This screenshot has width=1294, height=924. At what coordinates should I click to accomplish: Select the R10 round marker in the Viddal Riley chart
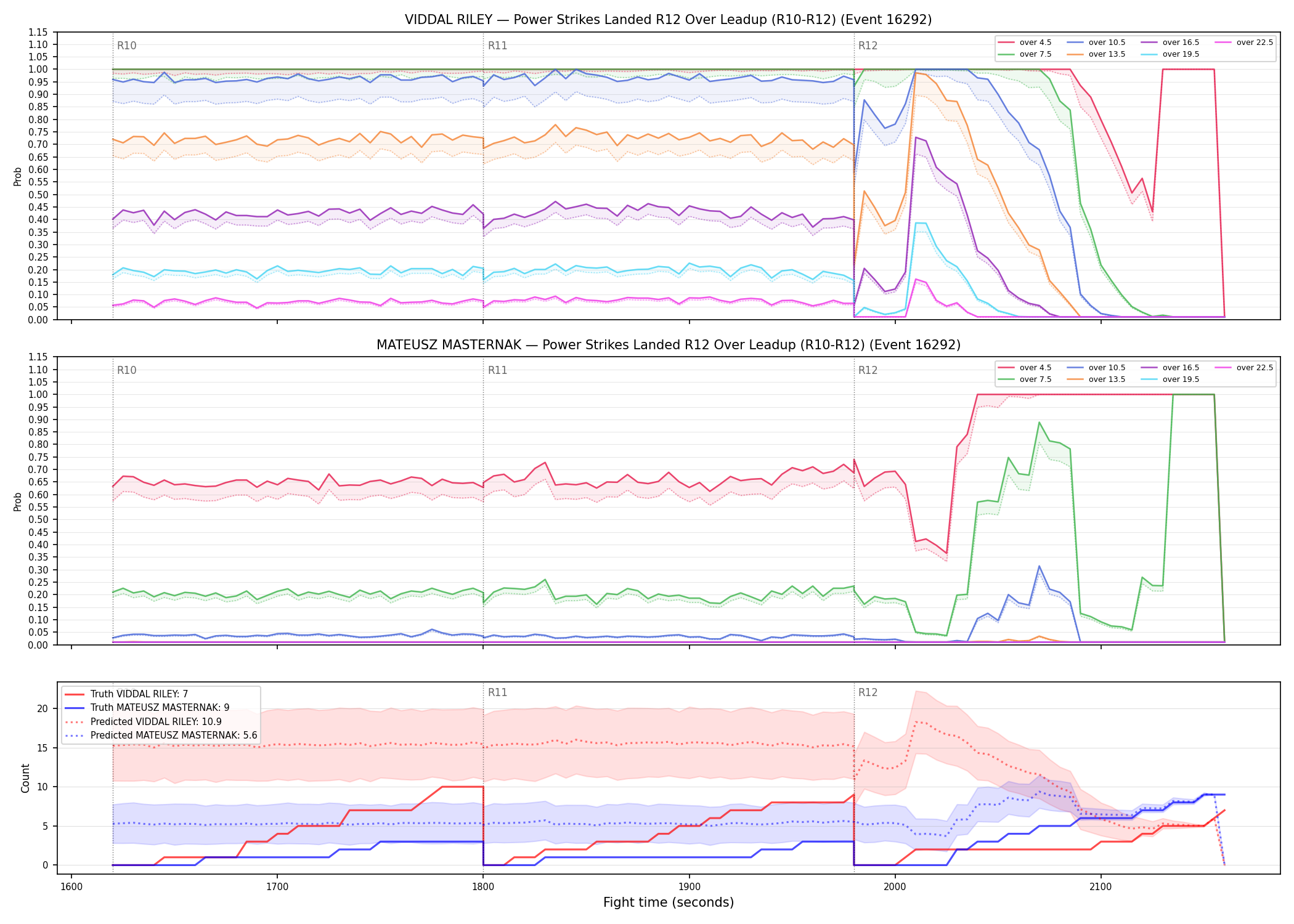tap(127, 46)
